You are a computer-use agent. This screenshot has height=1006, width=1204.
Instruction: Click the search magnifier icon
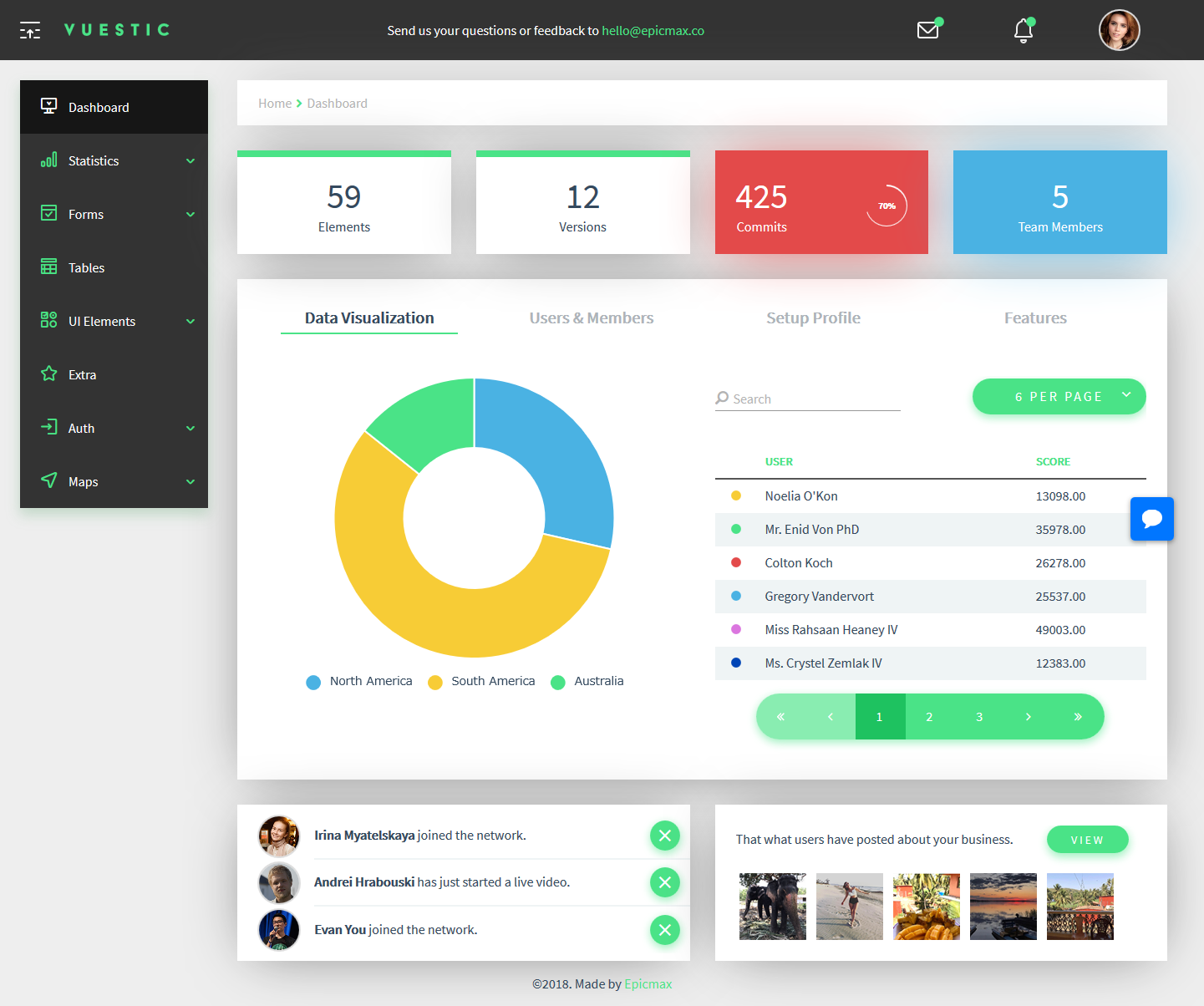click(x=722, y=399)
